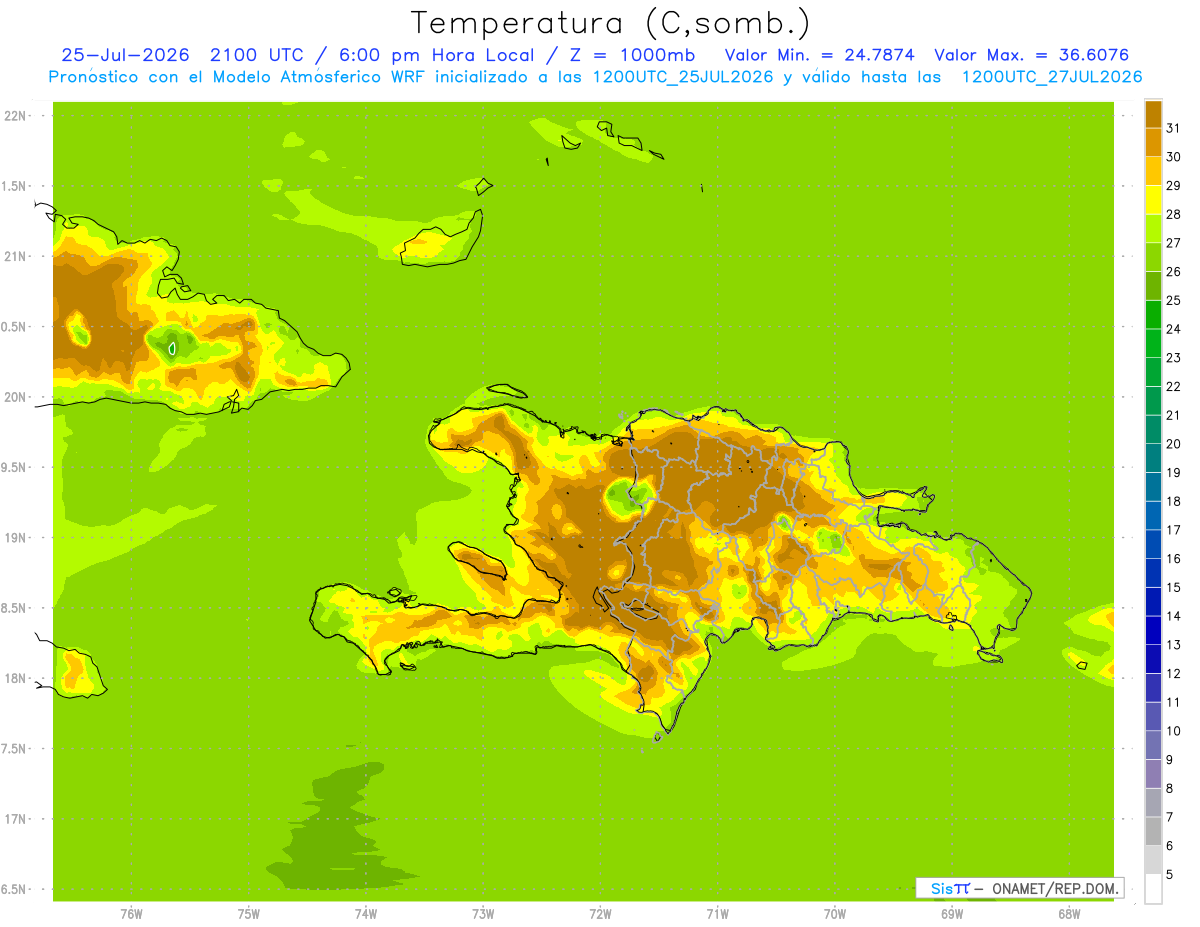Image resolution: width=1200 pixels, height=927 pixels.
Task: Click the legend value 28
Action: coord(1173,214)
